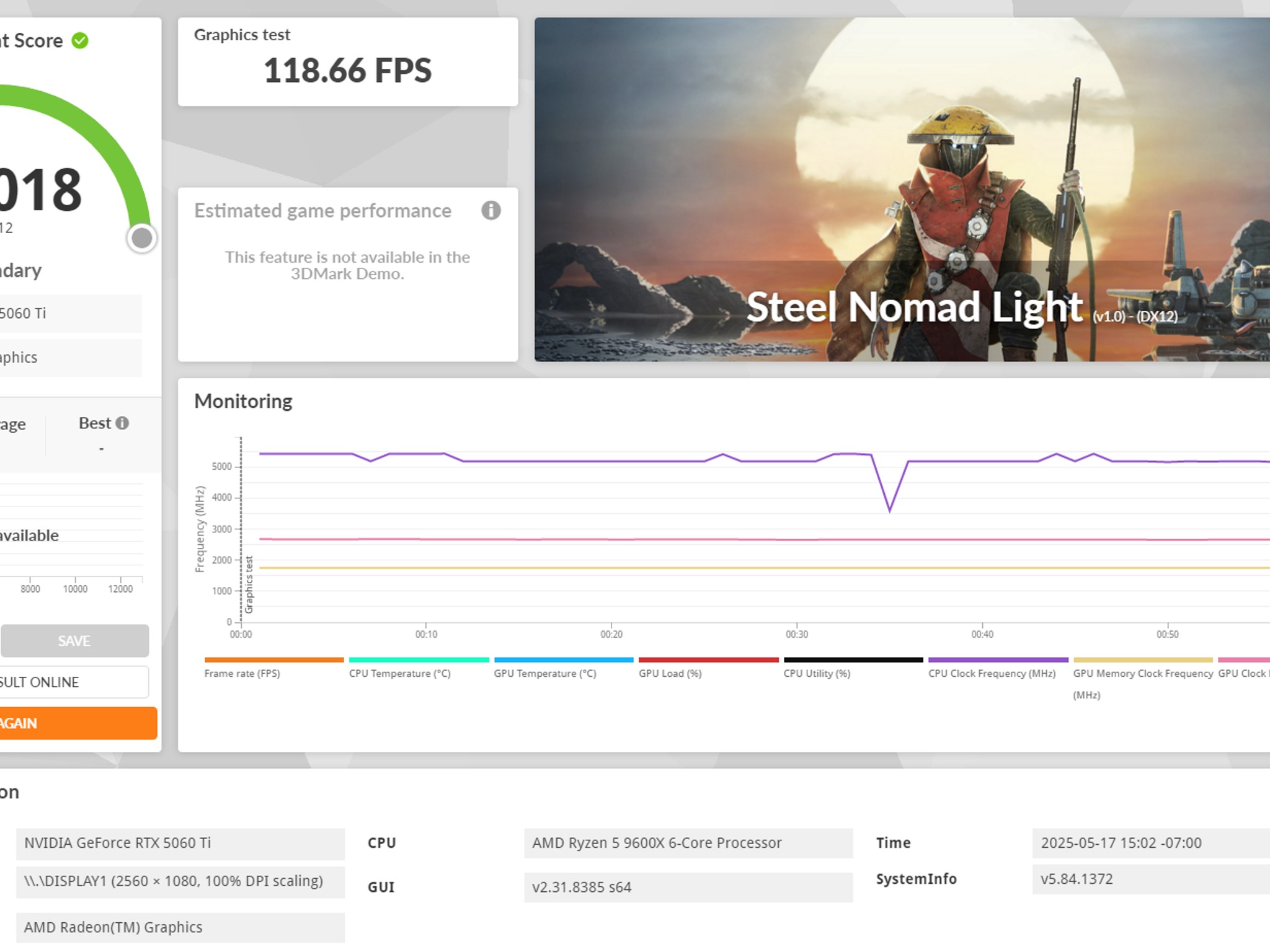The width and height of the screenshot is (1270, 952).
Task: Select the AMD Ryzen 5 9600X CPU field
Action: click(x=688, y=843)
